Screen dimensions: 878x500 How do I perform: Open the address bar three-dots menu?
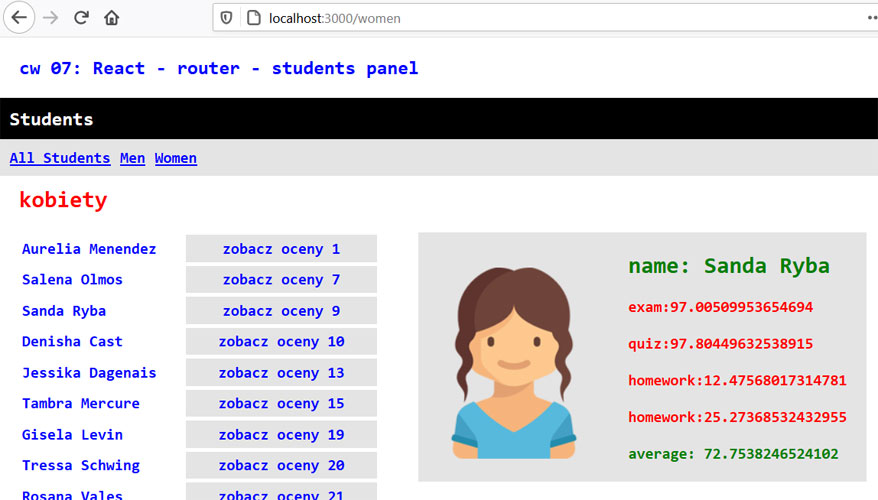point(869,18)
